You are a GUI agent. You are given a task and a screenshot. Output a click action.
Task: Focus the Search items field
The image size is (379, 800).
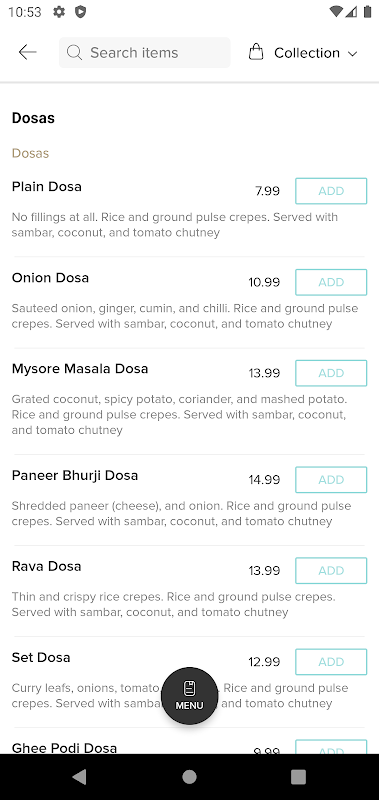tap(144, 53)
